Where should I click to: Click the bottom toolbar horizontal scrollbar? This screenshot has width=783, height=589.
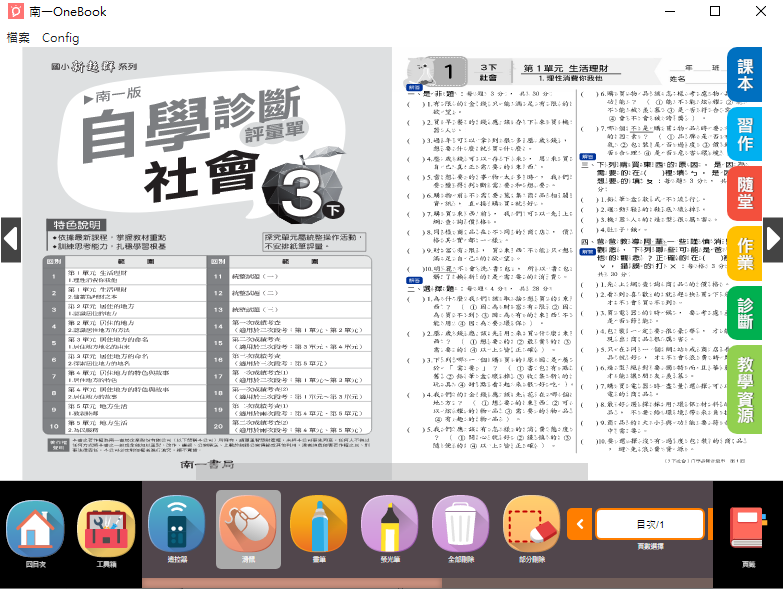[290, 582]
